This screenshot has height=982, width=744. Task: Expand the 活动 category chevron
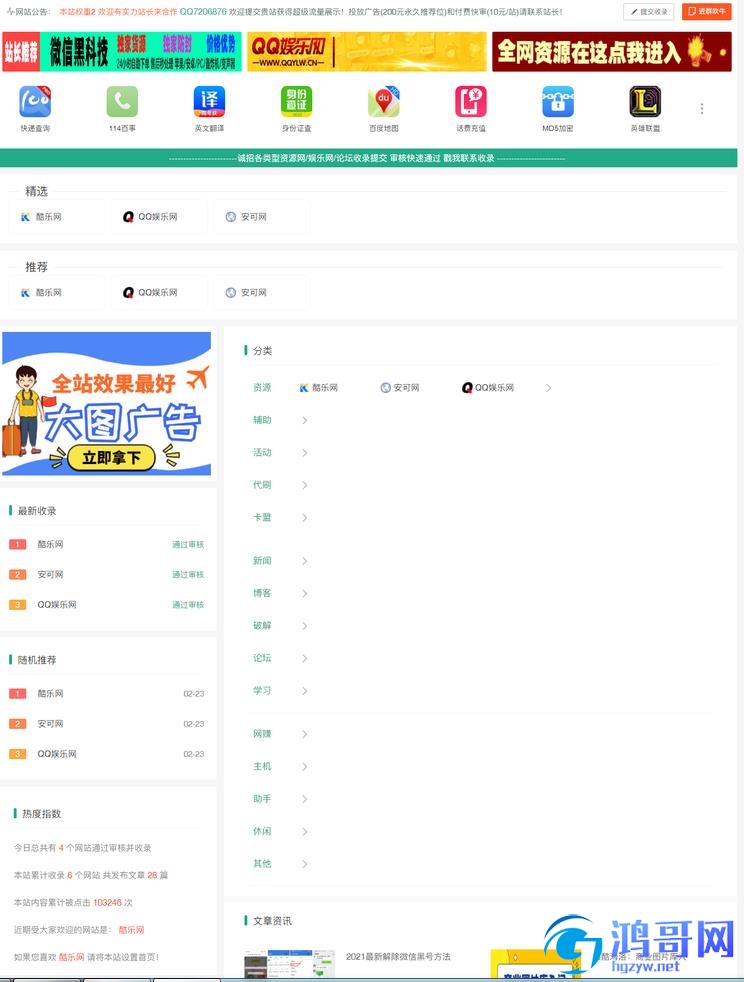304,453
